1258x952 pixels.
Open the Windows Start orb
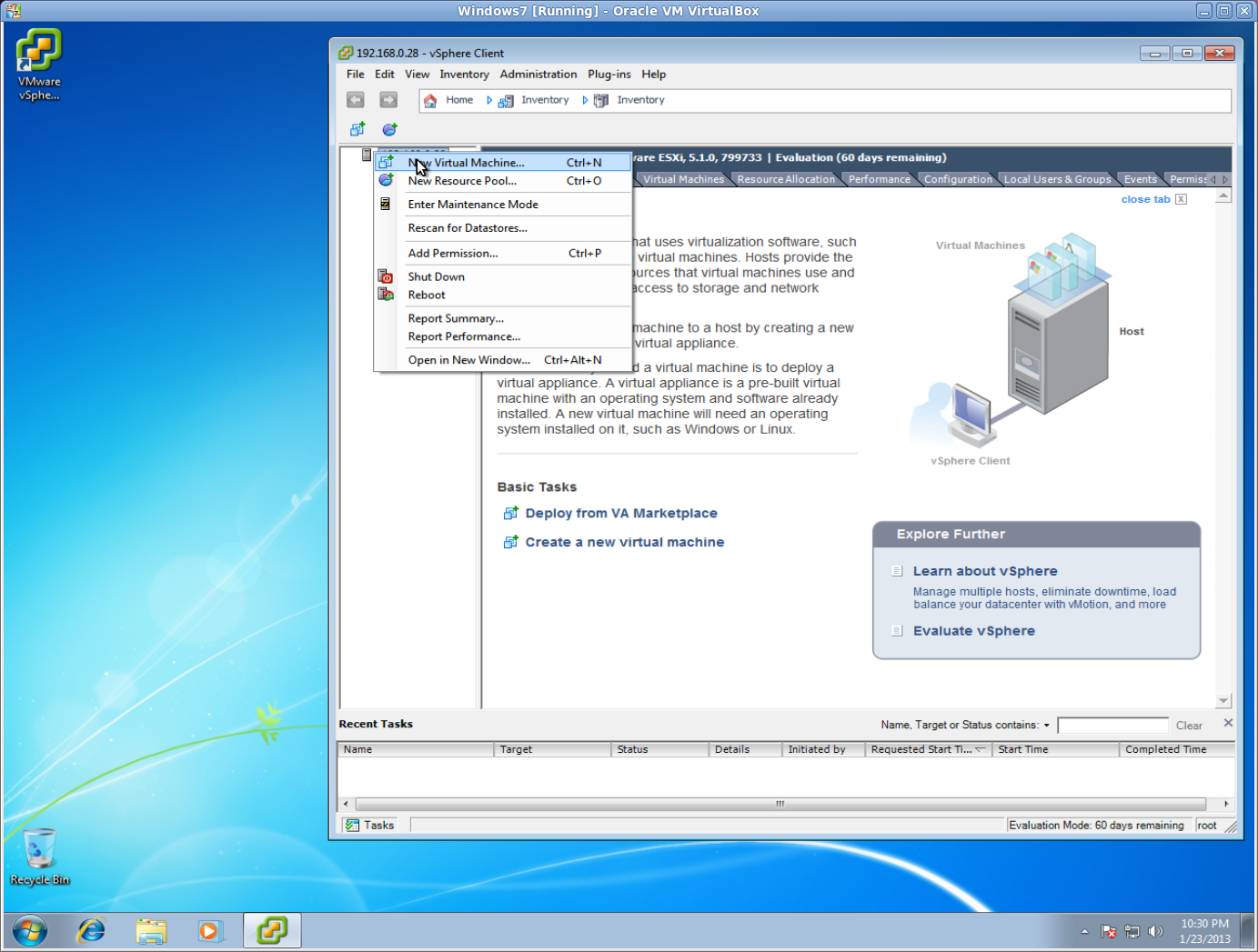point(30,931)
